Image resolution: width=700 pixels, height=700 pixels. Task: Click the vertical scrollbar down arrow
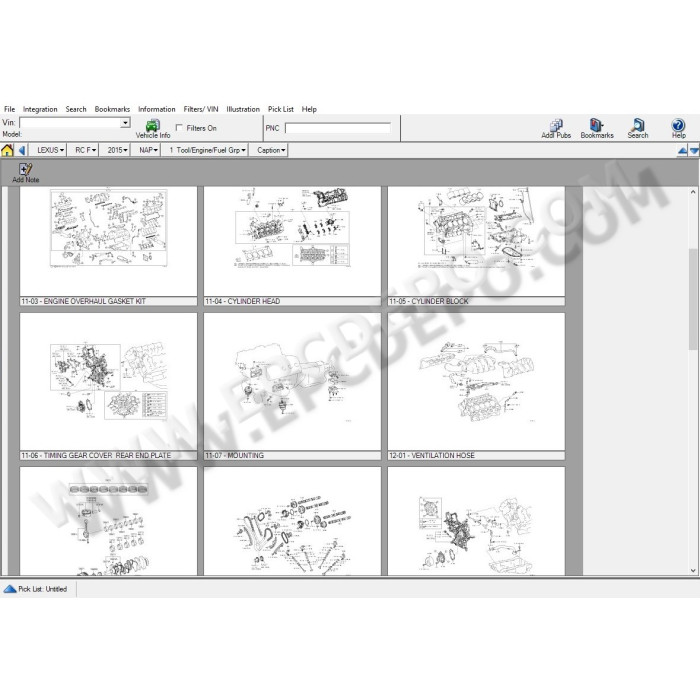click(x=693, y=570)
